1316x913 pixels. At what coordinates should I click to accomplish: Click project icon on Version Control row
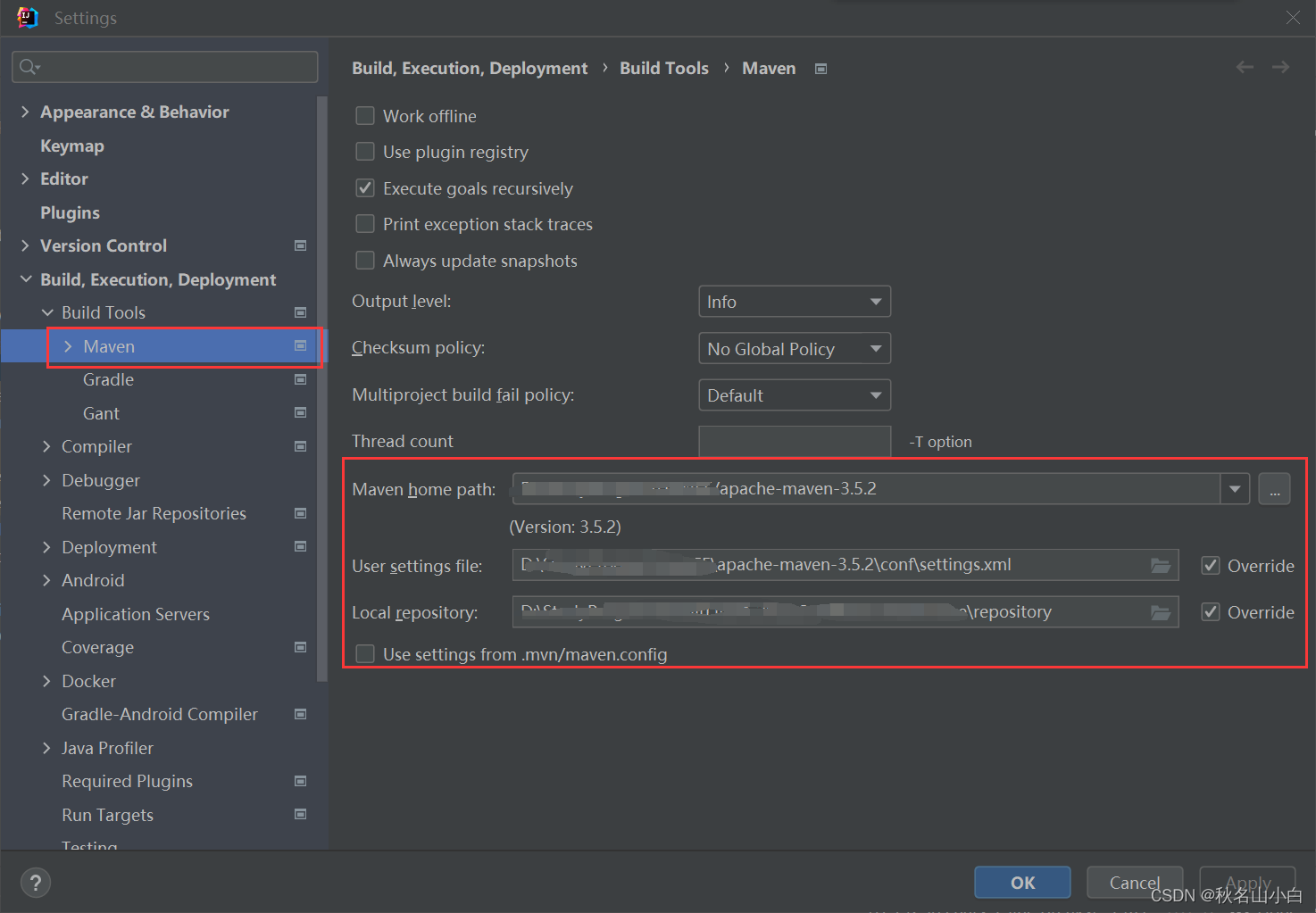[x=301, y=245]
